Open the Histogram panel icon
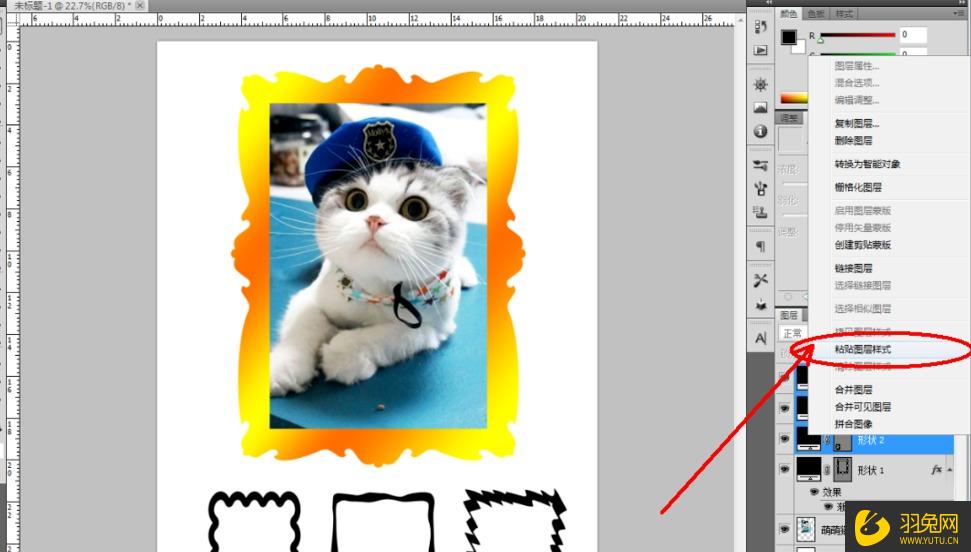Viewport: 971px width, 552px height. 760,108
